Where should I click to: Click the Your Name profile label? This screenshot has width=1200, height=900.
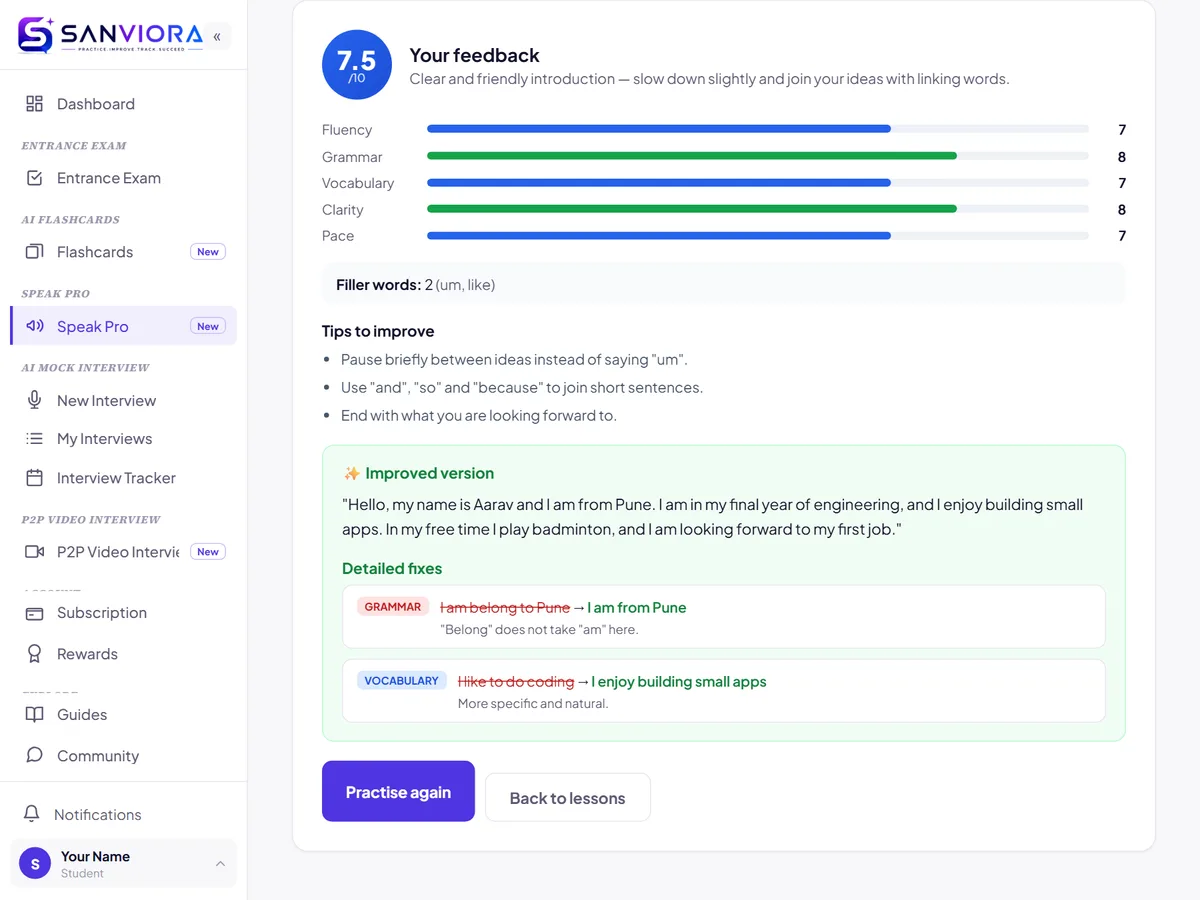pos(95,856)
